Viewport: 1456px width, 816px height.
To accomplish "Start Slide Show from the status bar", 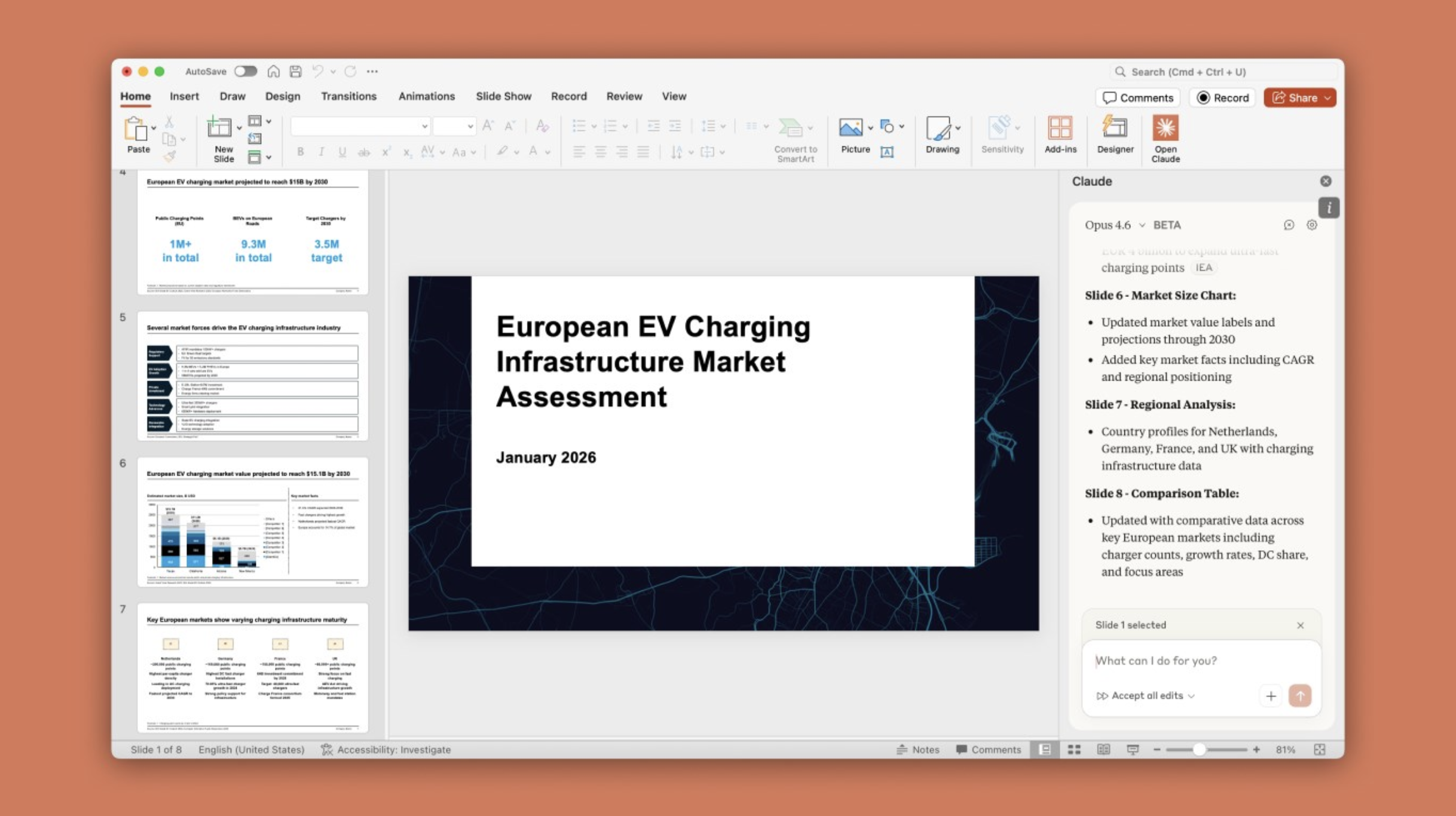I will tap(1132, 749).
